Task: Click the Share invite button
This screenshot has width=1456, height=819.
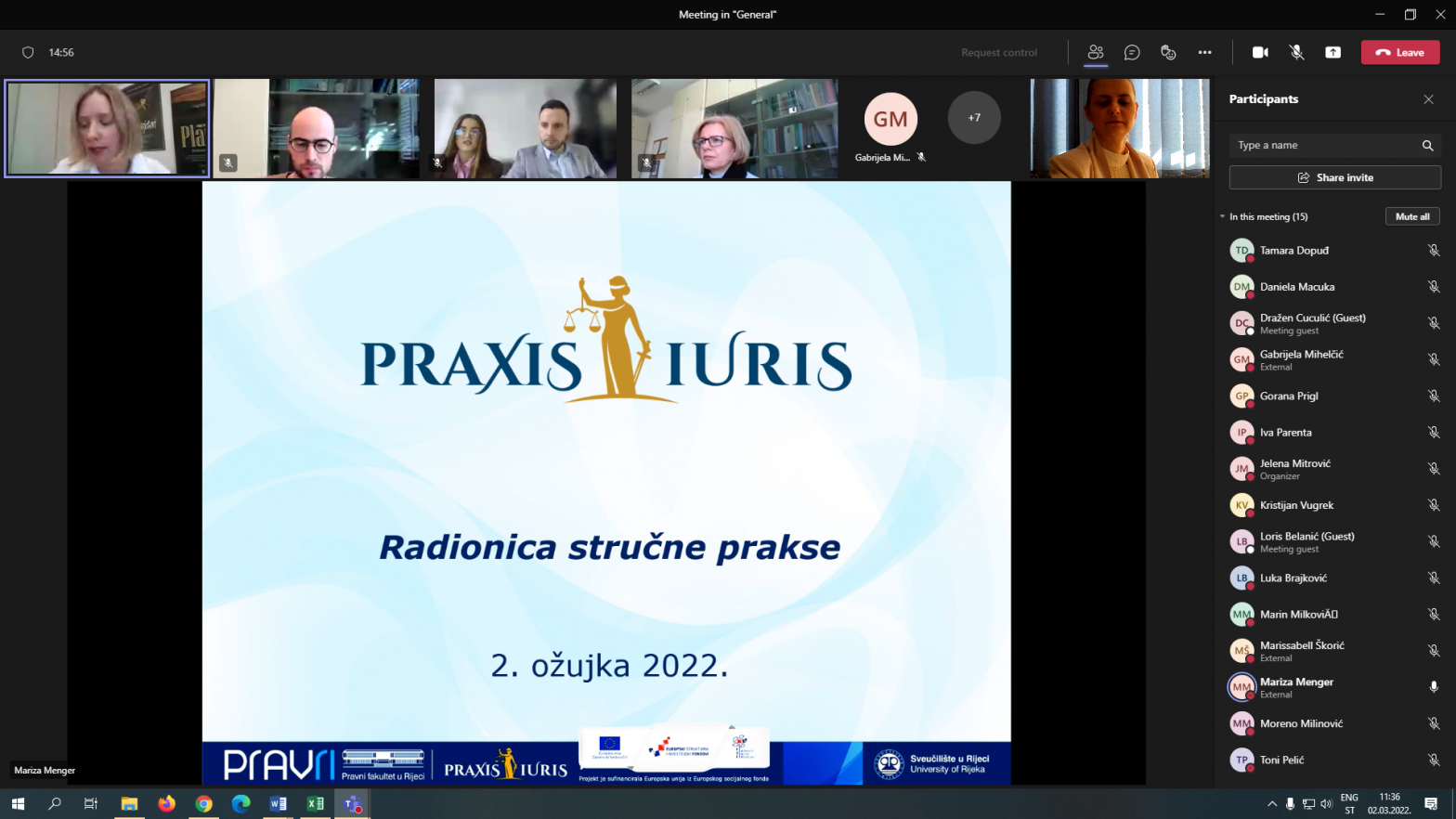Action: tap(1334, 177)
